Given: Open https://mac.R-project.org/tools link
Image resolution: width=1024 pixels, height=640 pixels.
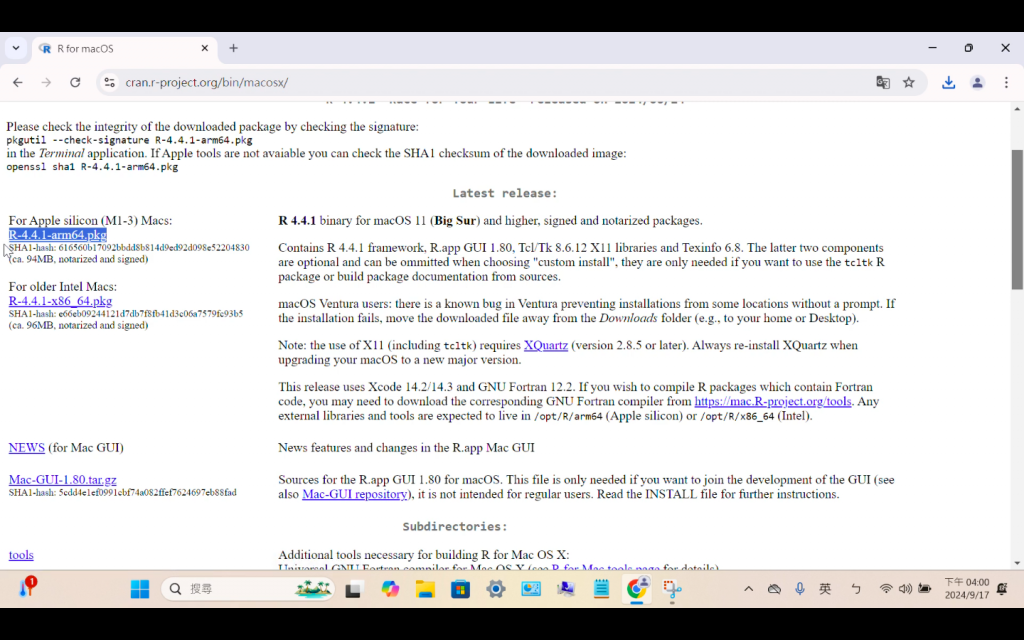Looking at the screenshot, I should (773, 401).
